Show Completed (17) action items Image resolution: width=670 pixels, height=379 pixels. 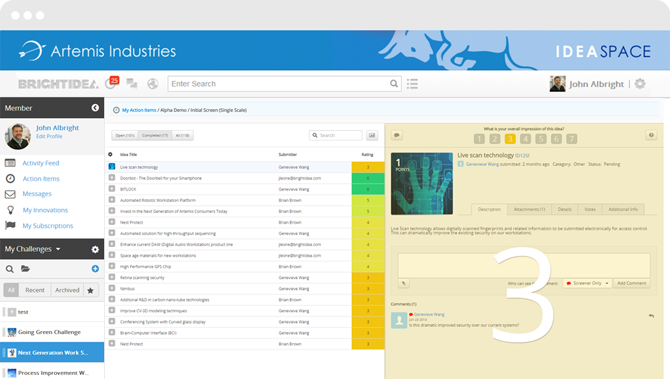(x=155, y=135)
